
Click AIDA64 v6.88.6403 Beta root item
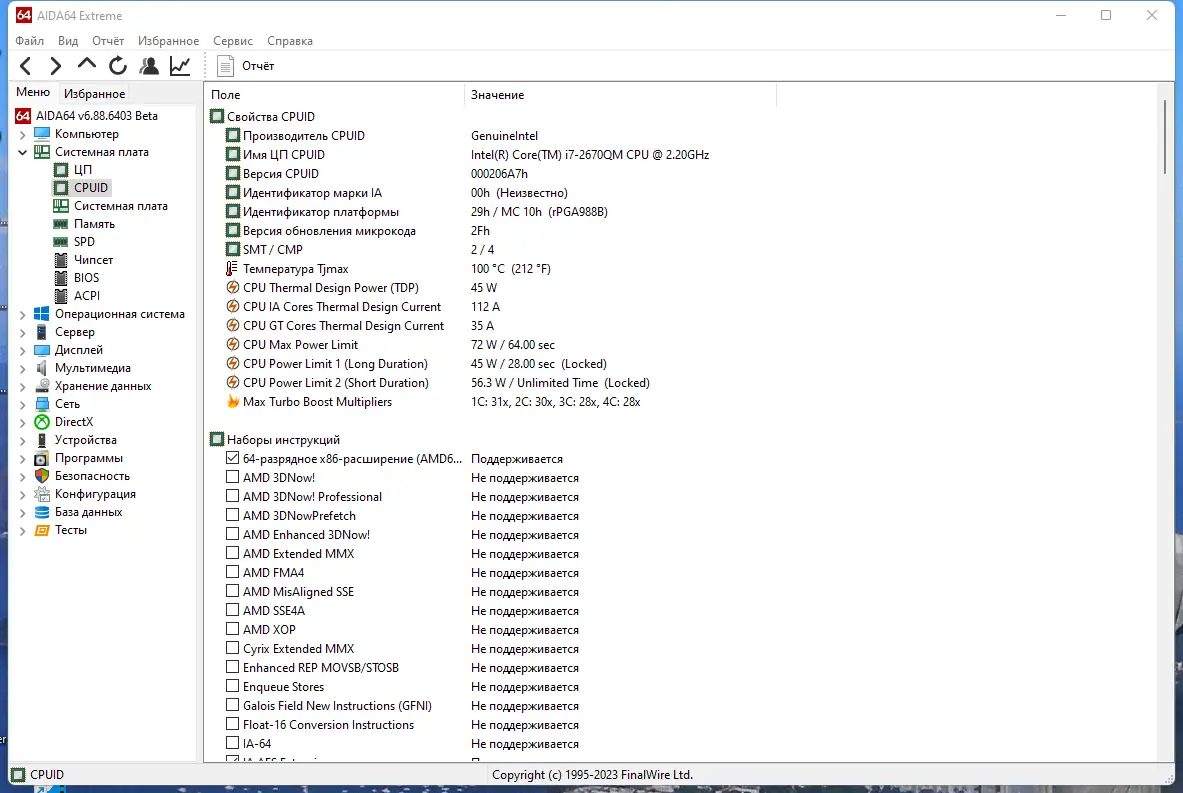pos(97,116)
